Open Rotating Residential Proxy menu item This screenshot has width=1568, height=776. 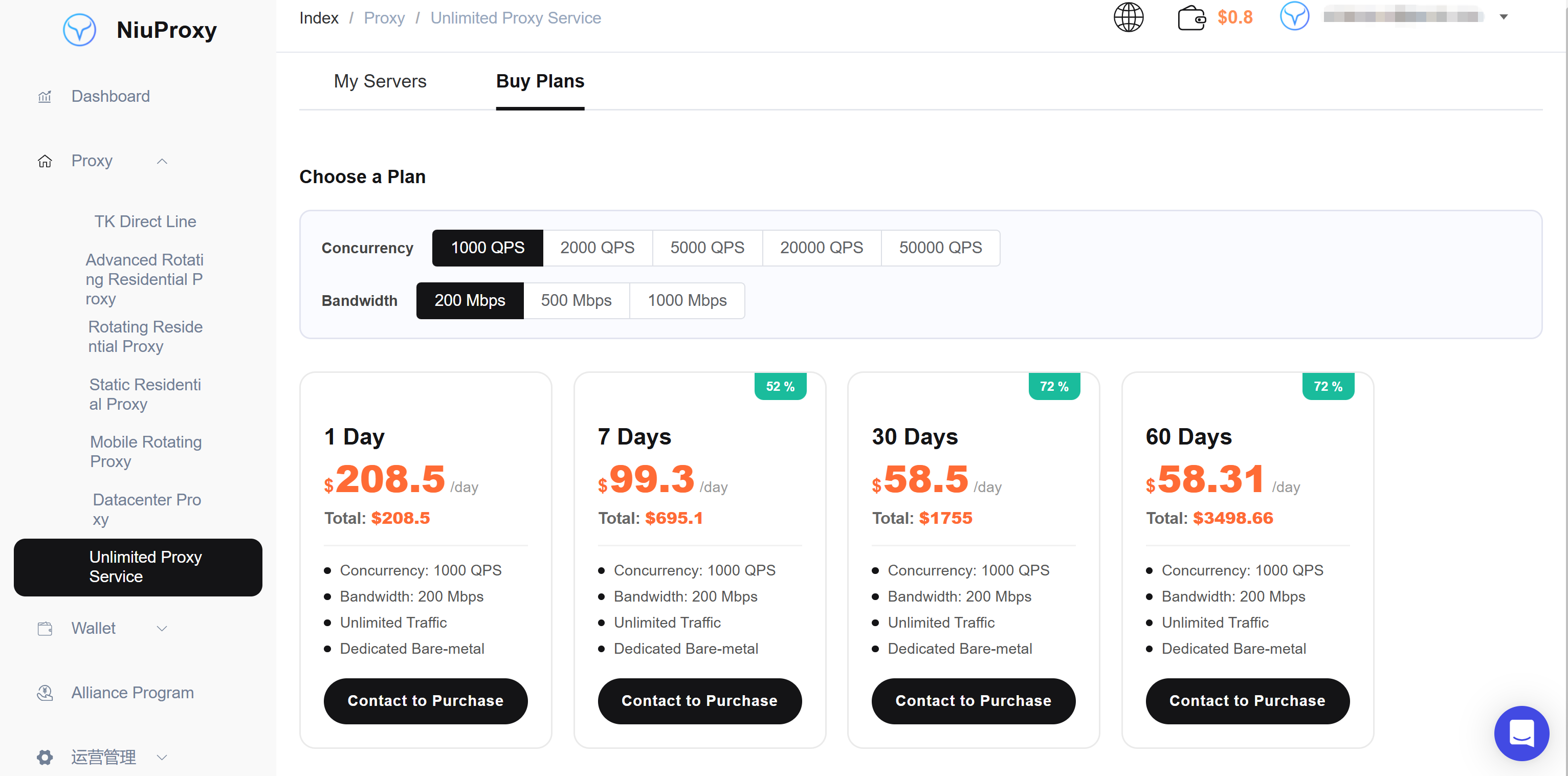[x=145, y=337]
